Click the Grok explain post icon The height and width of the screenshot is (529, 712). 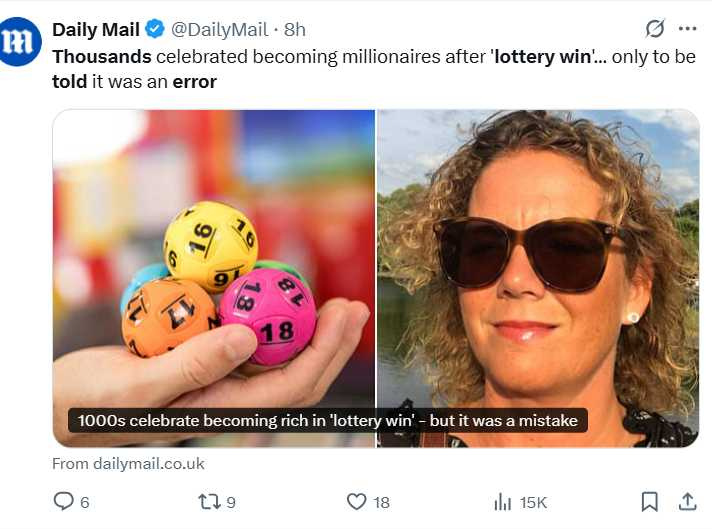point(655,28)
